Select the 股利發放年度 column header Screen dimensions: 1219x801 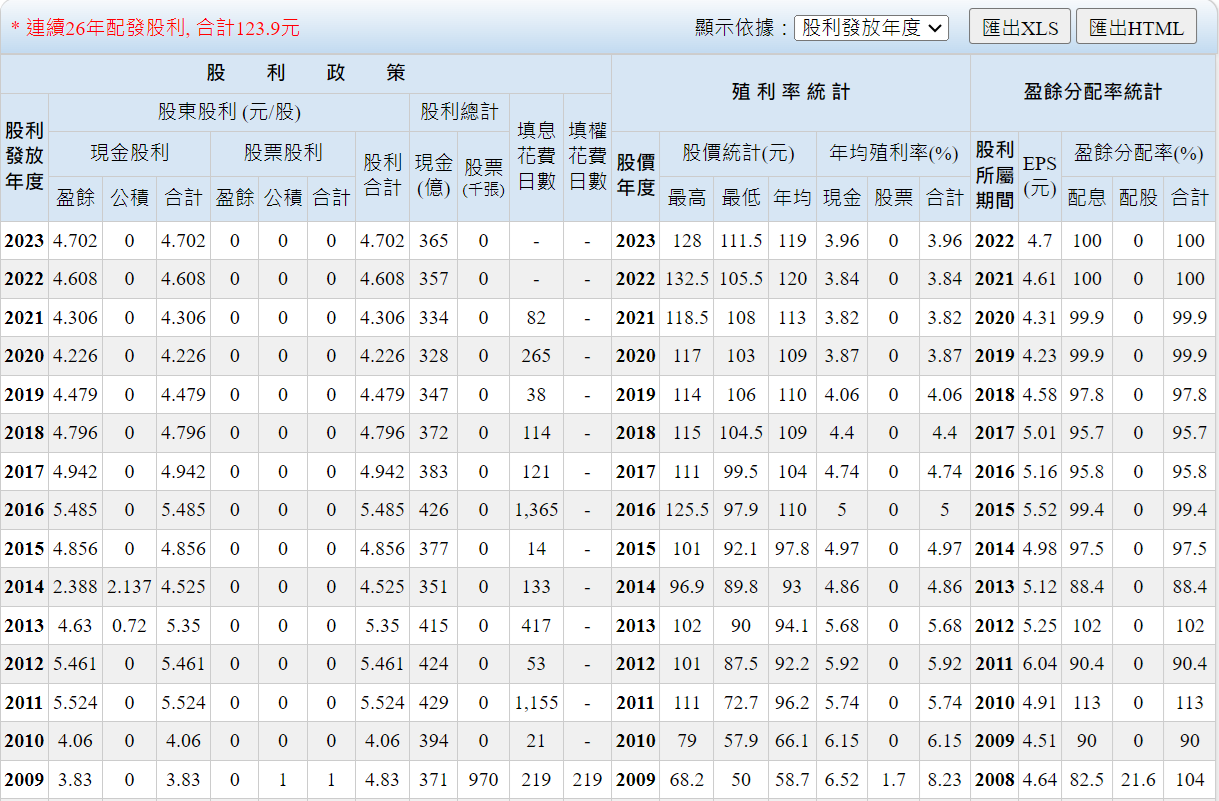point(24,156)
